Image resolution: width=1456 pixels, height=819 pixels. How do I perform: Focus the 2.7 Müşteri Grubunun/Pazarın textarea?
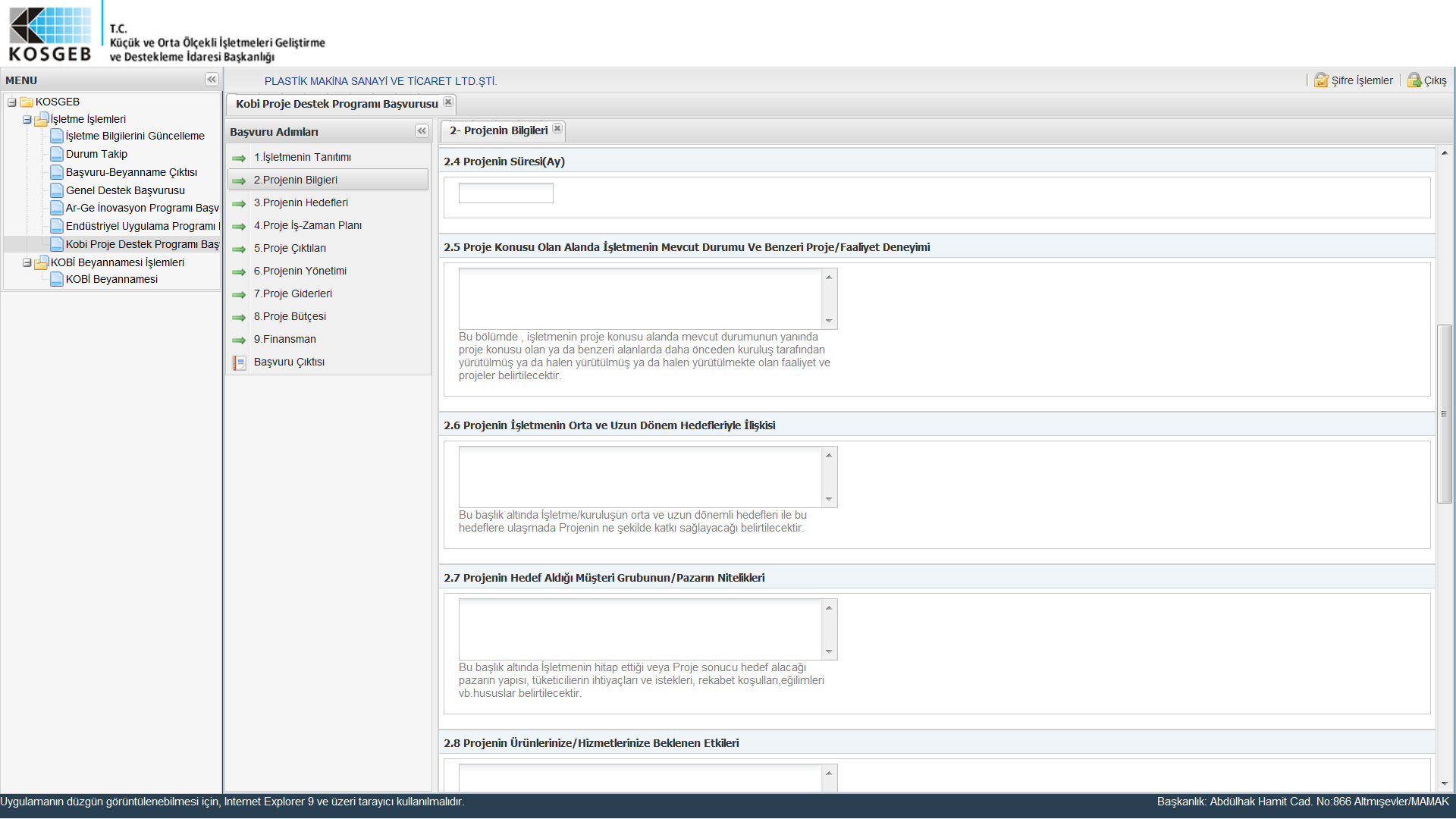(640, 629)
